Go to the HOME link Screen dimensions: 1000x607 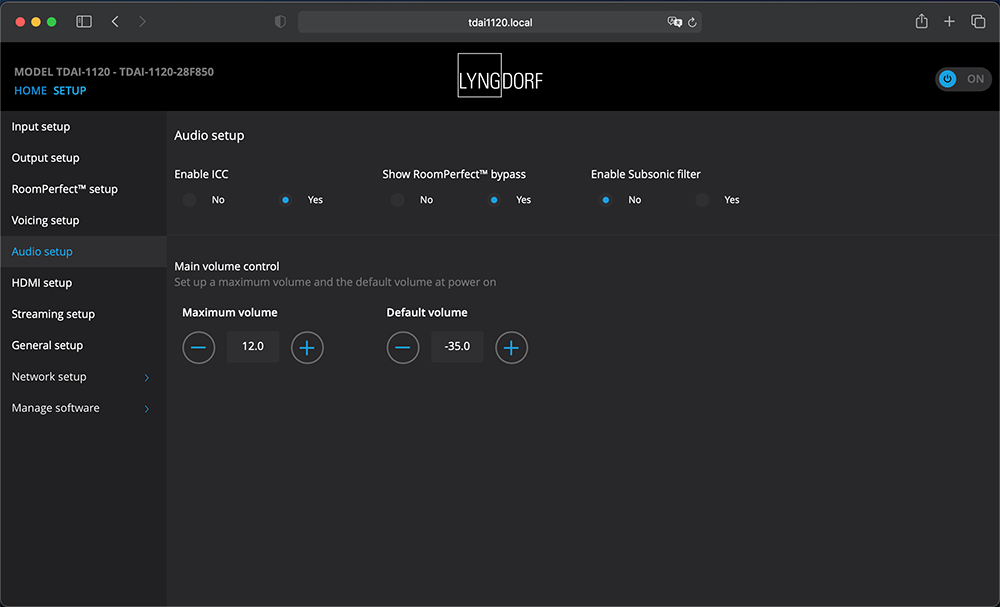pyautogui.click(x=31, y=91)
